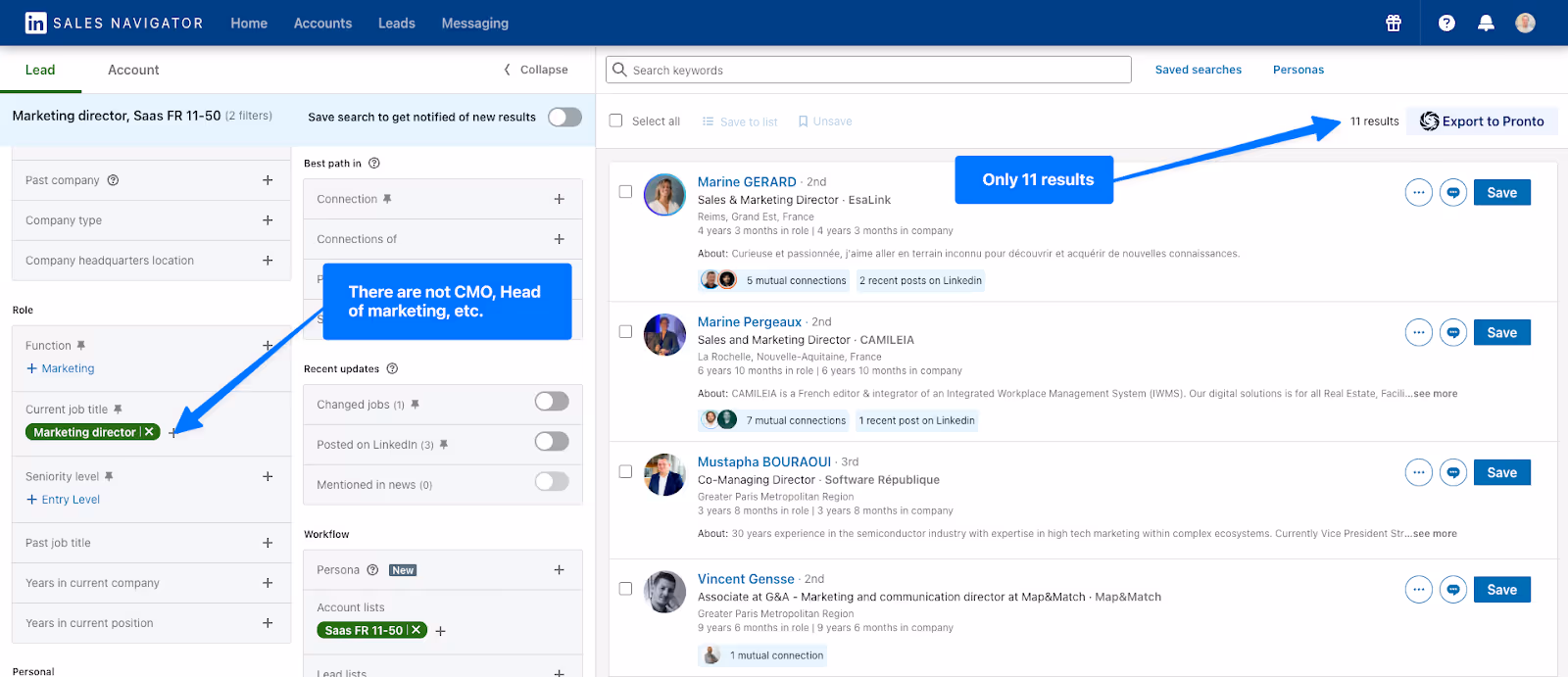Enable Posted on LinkedIn toggle
The image size is (1568, 677).
(x=552, y=442)
